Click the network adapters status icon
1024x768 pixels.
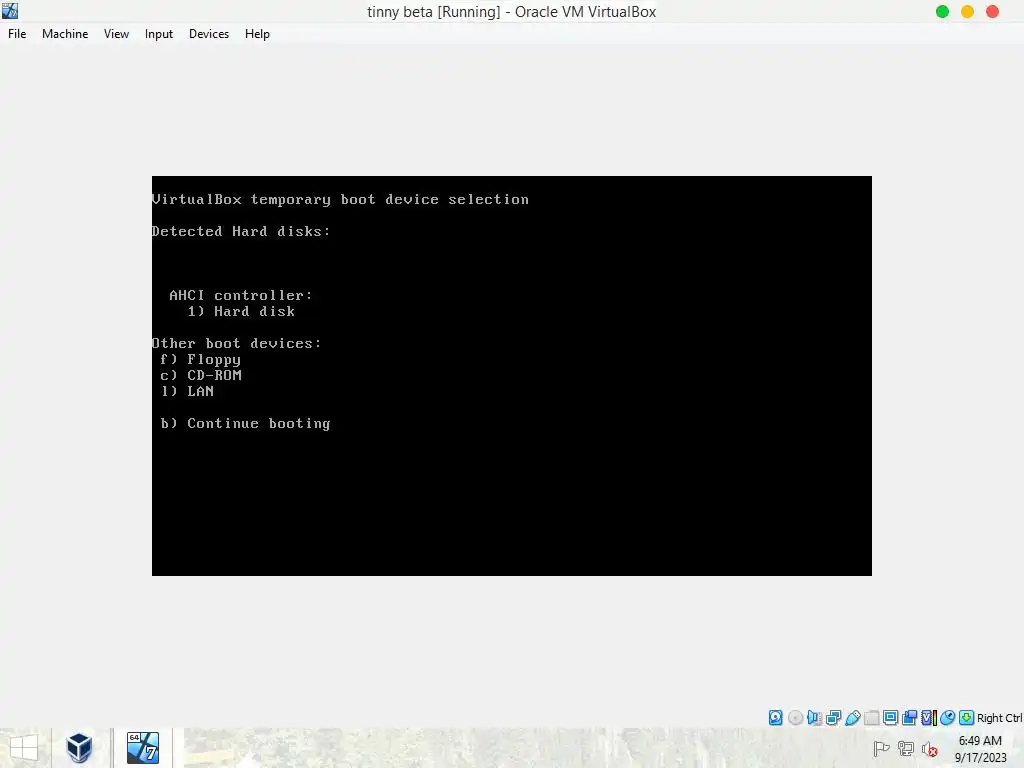pyautogui.click(x=833, y=718)
